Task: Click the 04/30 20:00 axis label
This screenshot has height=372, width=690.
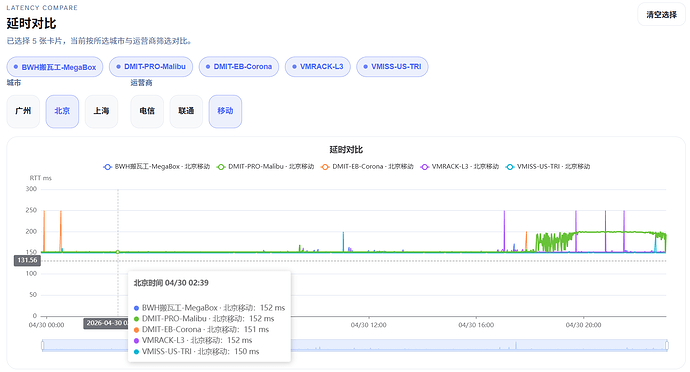Action: pyautogui.click(x=584, y=325)
